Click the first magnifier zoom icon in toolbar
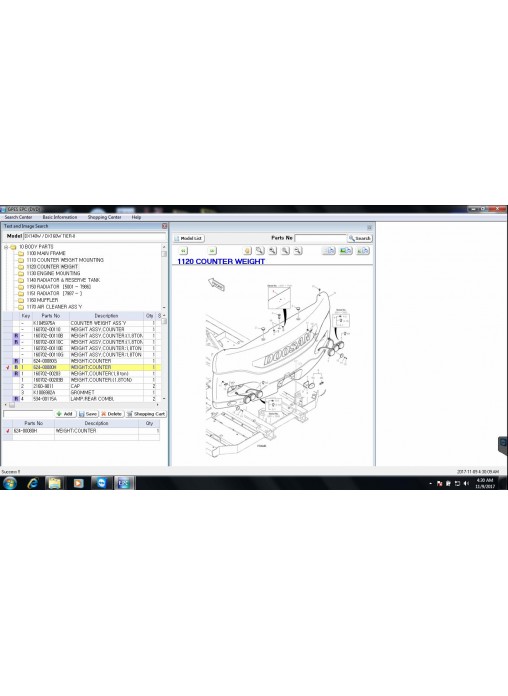The image size is (508, 696). point(260,251)
